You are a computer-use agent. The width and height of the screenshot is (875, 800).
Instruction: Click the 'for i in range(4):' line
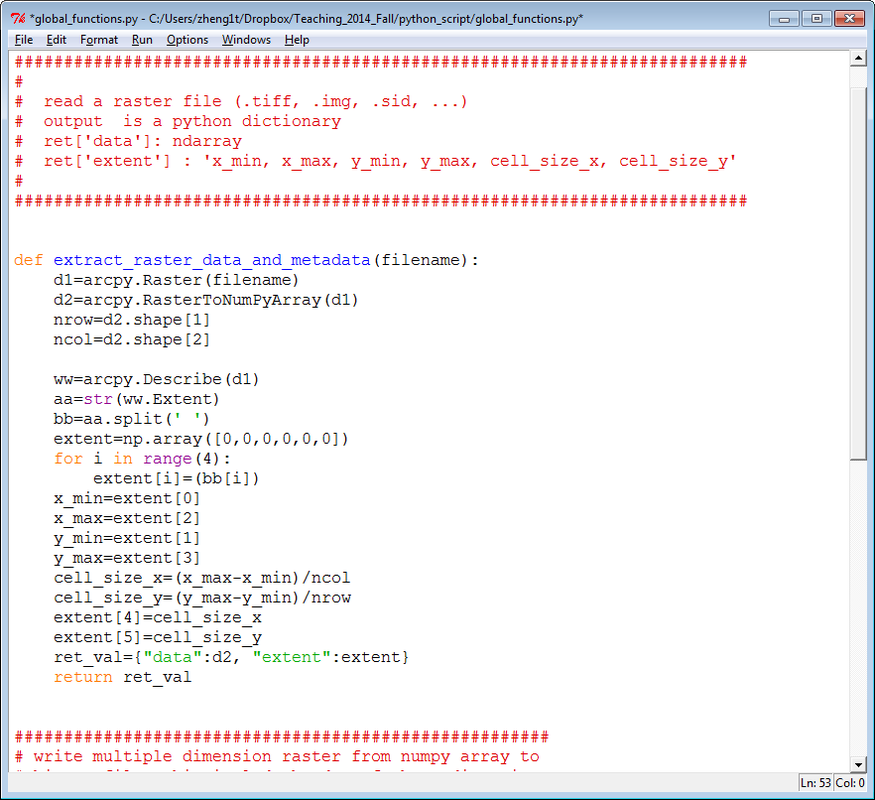pyautogui.click(x=142, y=459)
